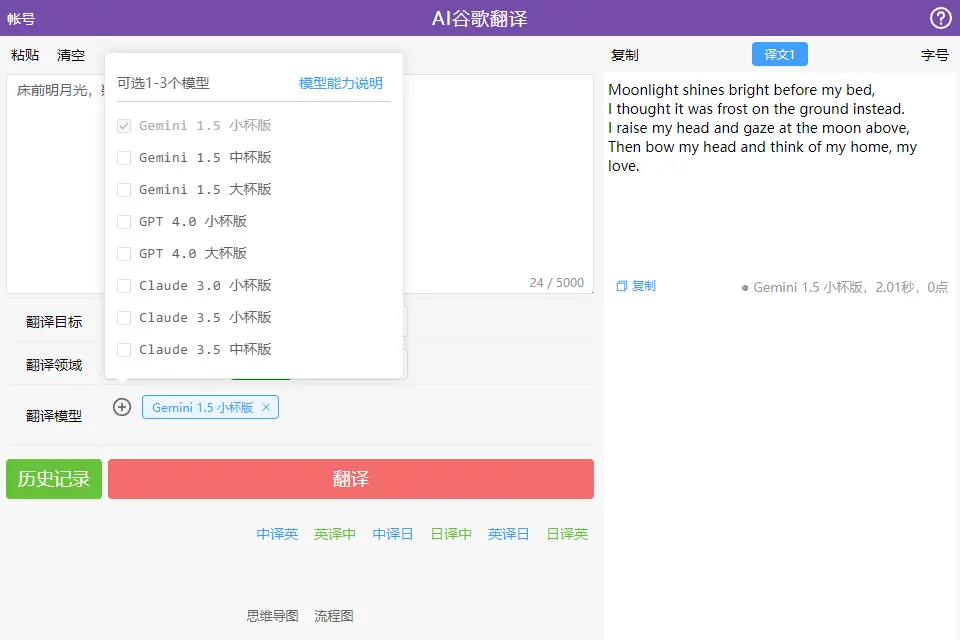This screenshot has height=640, width=960.
Task: Remove the Gemini 1.5 小杯版 model tag
Action: [267, 407]
